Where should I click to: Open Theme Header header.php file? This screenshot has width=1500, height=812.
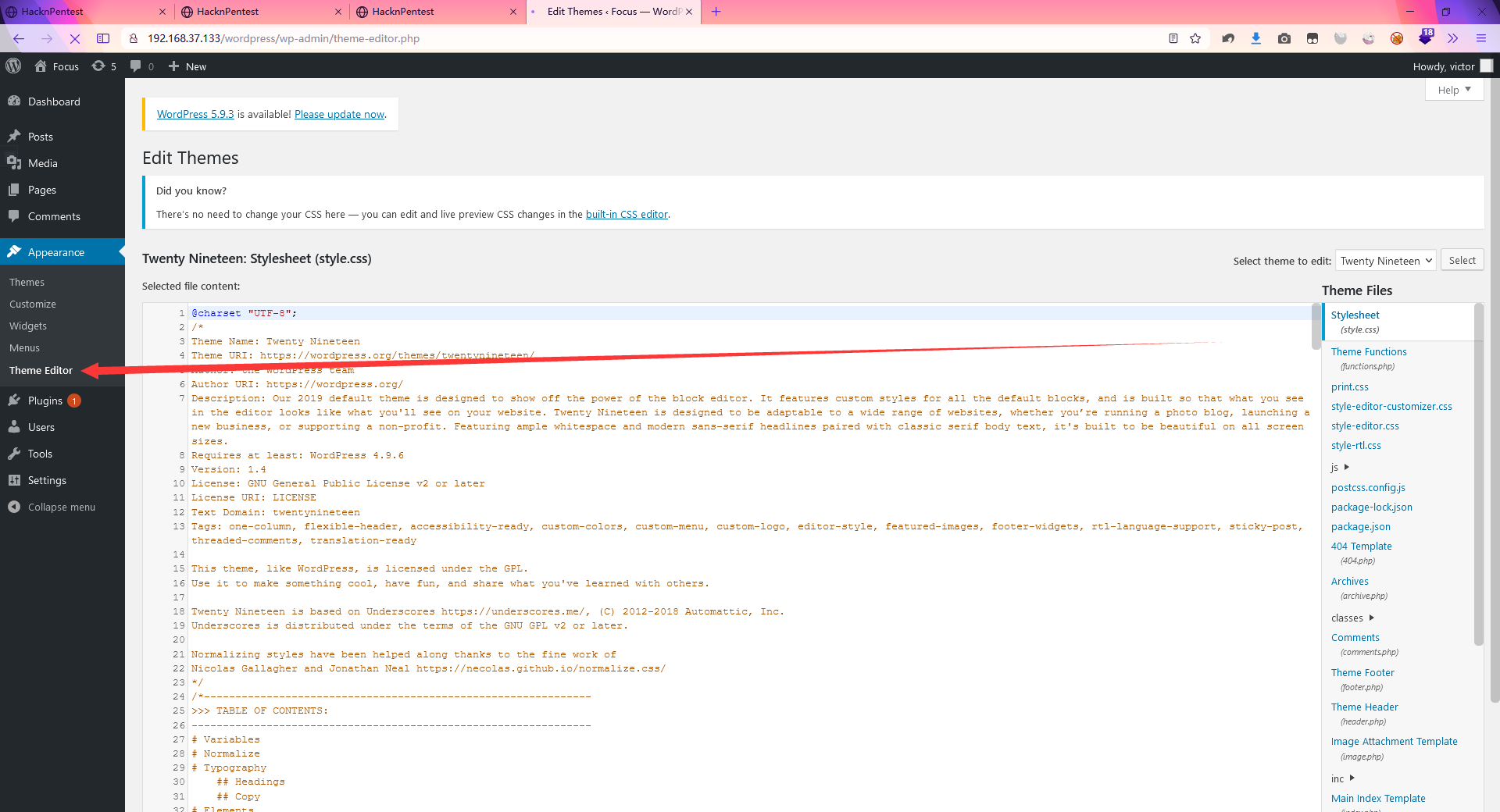tap(1364, 714)
